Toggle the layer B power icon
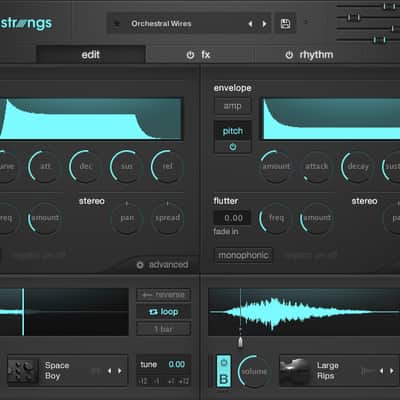 [x=224, y=363]
